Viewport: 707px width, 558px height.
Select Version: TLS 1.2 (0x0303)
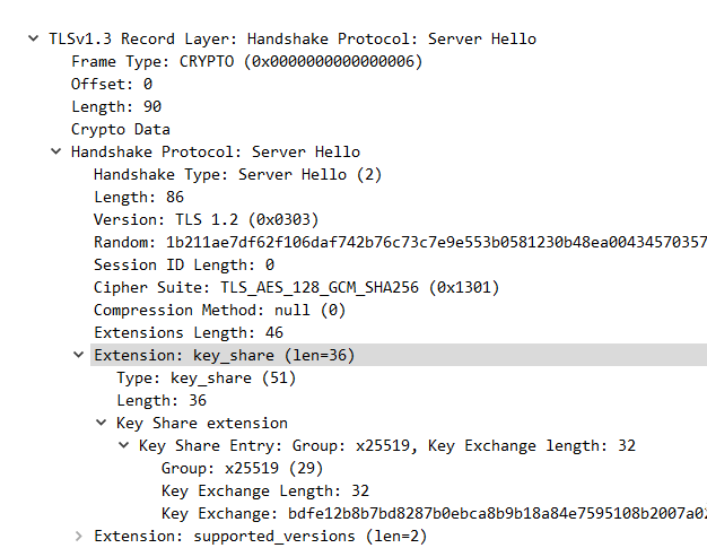[x=206, y=220]
